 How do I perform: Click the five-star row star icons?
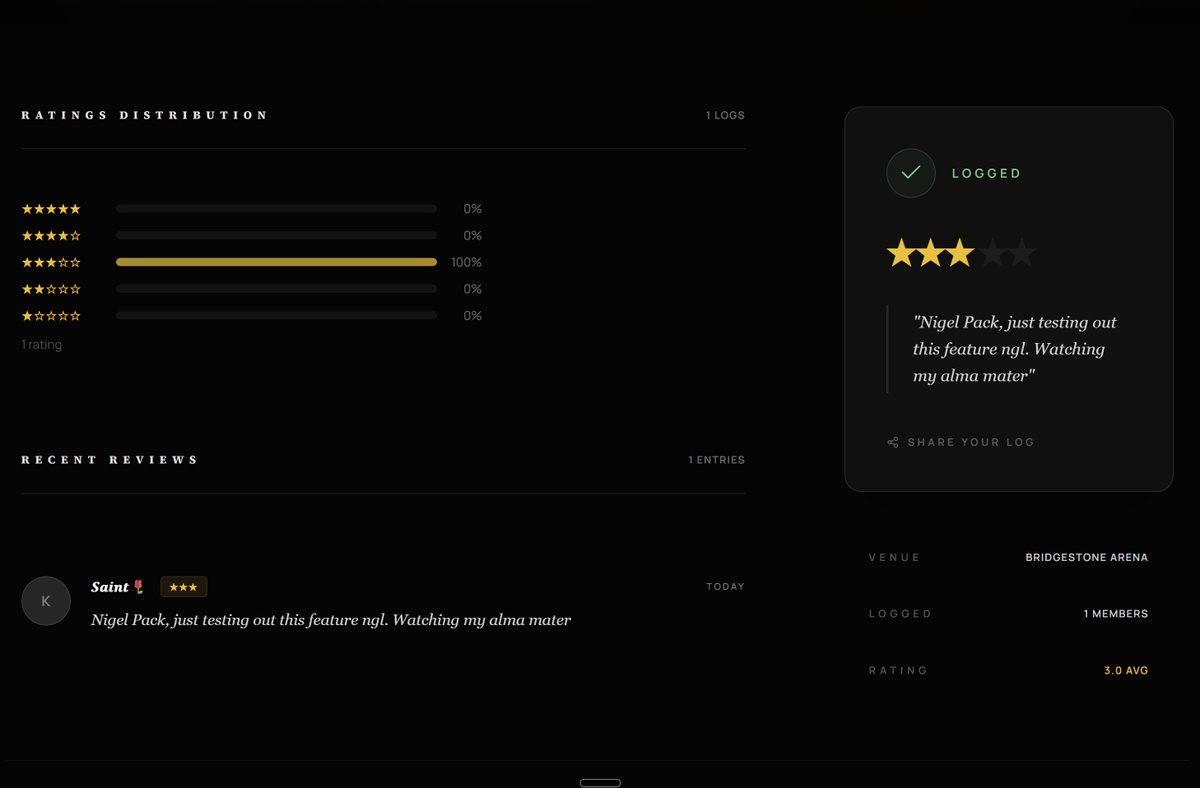tap(51, 209)
